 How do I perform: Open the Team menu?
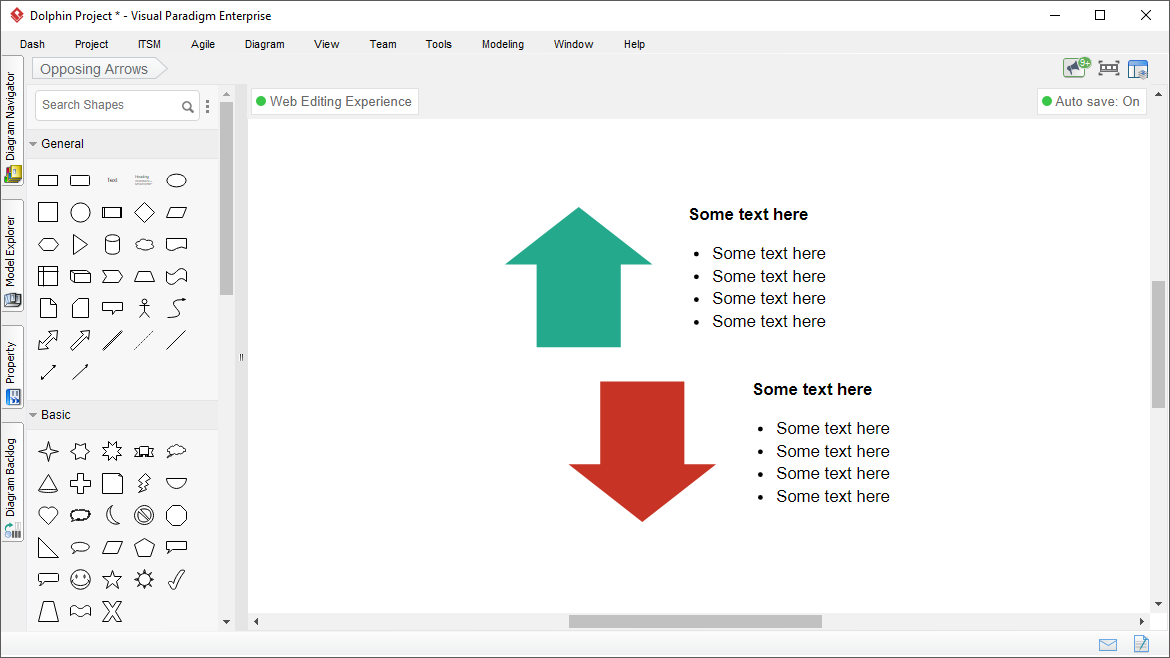click(383, 44)
